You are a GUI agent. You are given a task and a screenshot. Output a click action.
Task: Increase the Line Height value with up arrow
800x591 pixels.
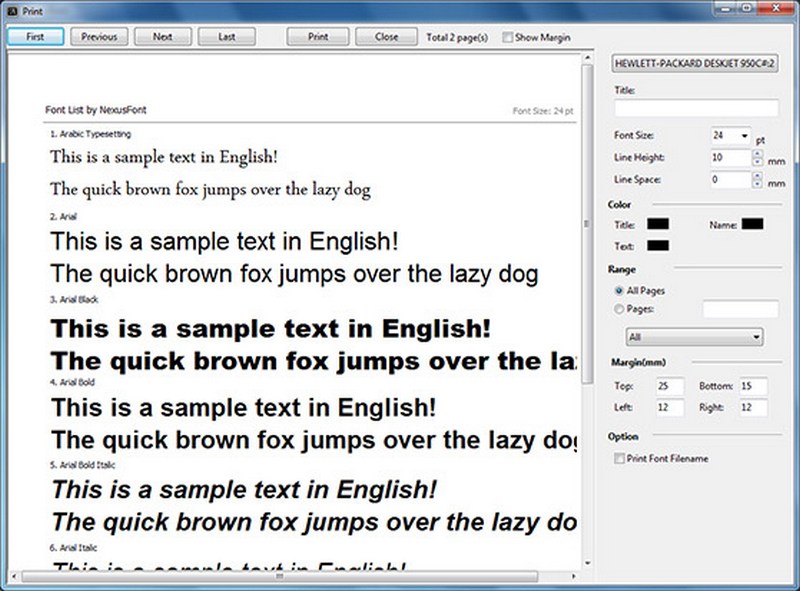tap(757, 153)
